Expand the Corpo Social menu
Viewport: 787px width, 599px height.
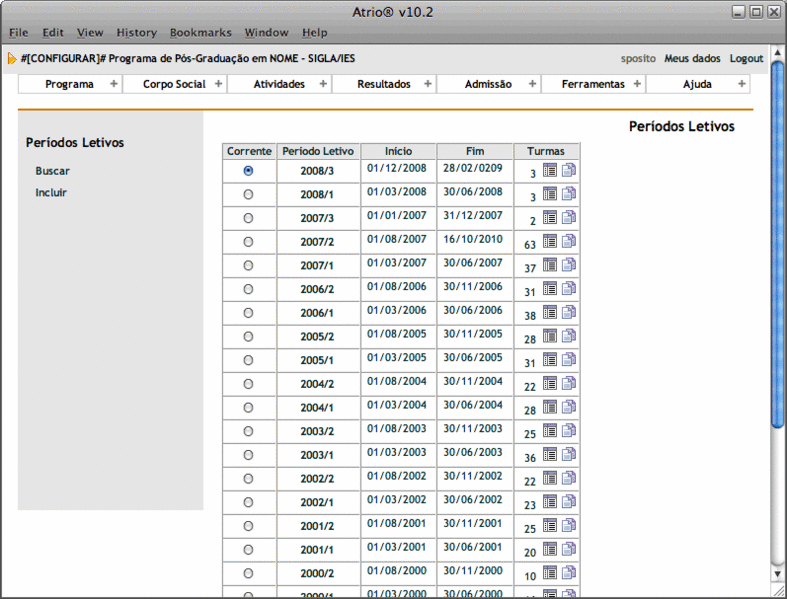pos(174,84)
